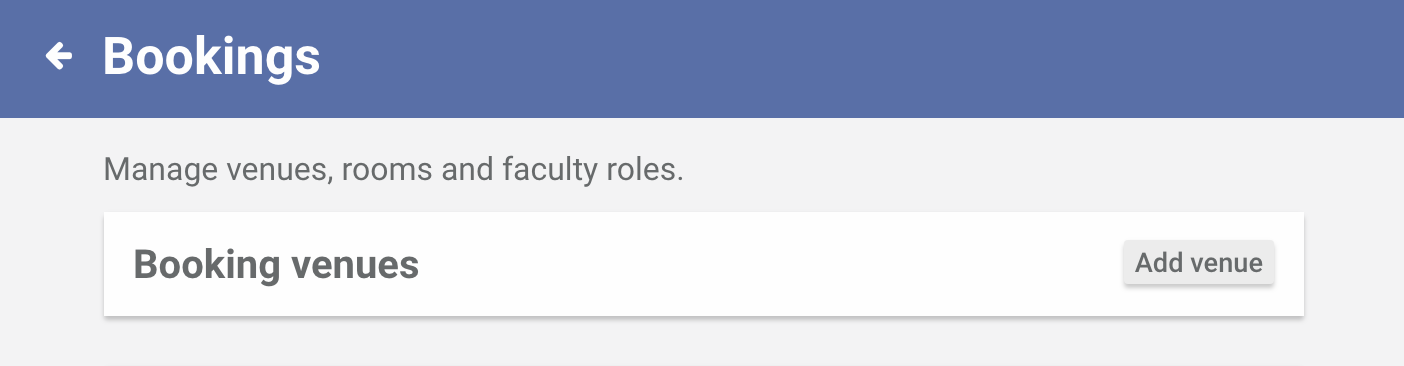Click the word 'Bookings' in the header
Viewport: 1404px width, 366px height.
[211, 58]
